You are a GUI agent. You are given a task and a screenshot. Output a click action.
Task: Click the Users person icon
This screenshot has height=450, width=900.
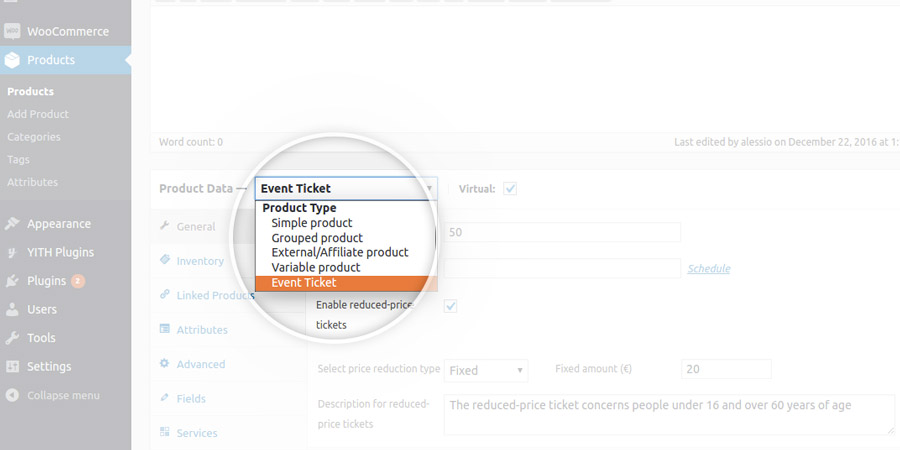pos(12,309)
